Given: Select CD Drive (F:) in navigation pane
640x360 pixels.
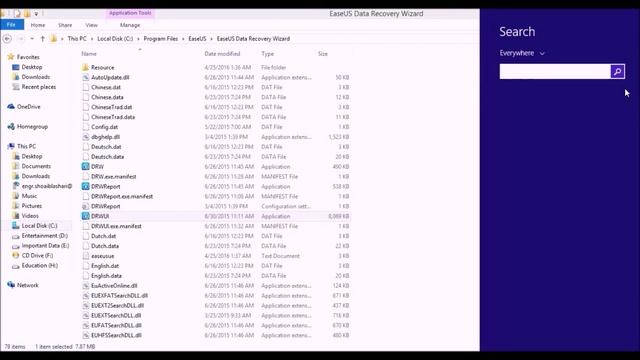Looking at the screenshot, I should (x=37, y=256).
